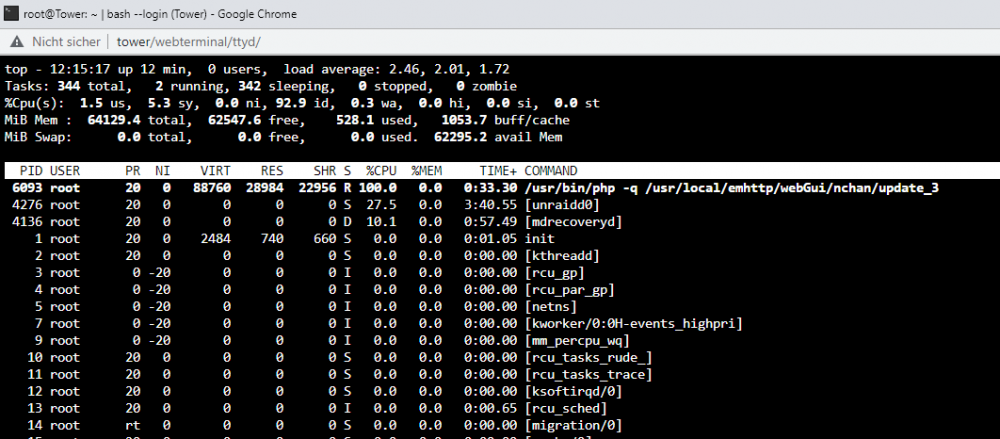Click the [kworker/0:0H-events_highpri] process command

(634, 324)
